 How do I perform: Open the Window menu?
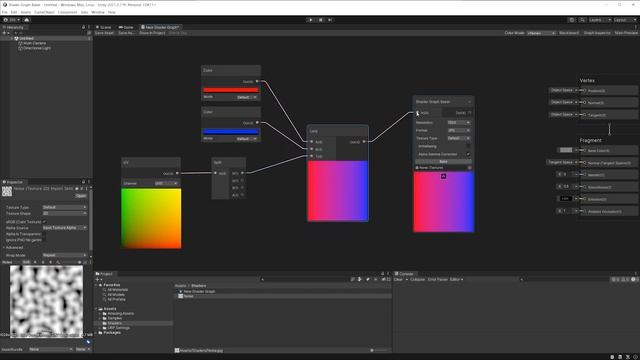[x=98, y=12]
